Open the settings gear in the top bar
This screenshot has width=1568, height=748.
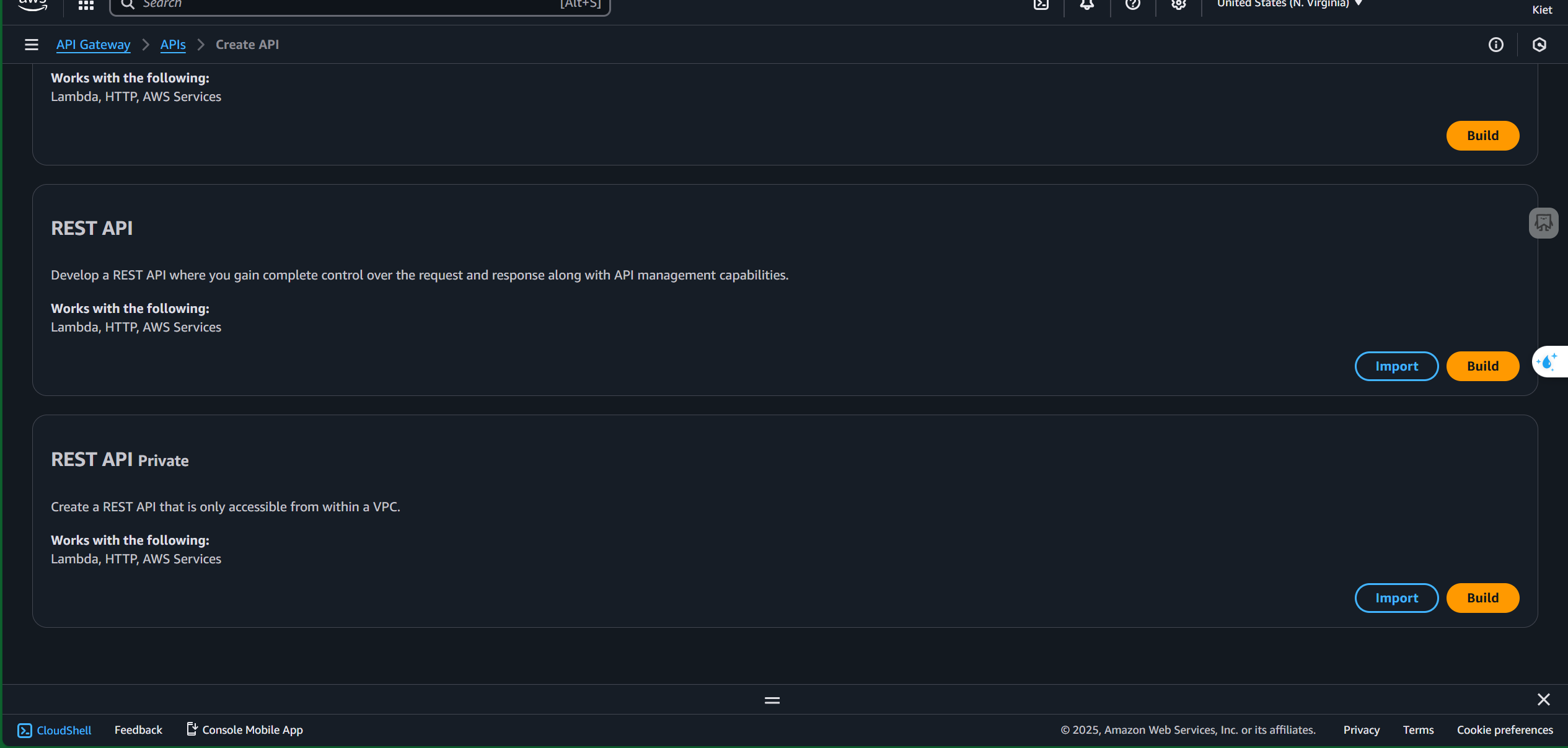[1179, 5]
